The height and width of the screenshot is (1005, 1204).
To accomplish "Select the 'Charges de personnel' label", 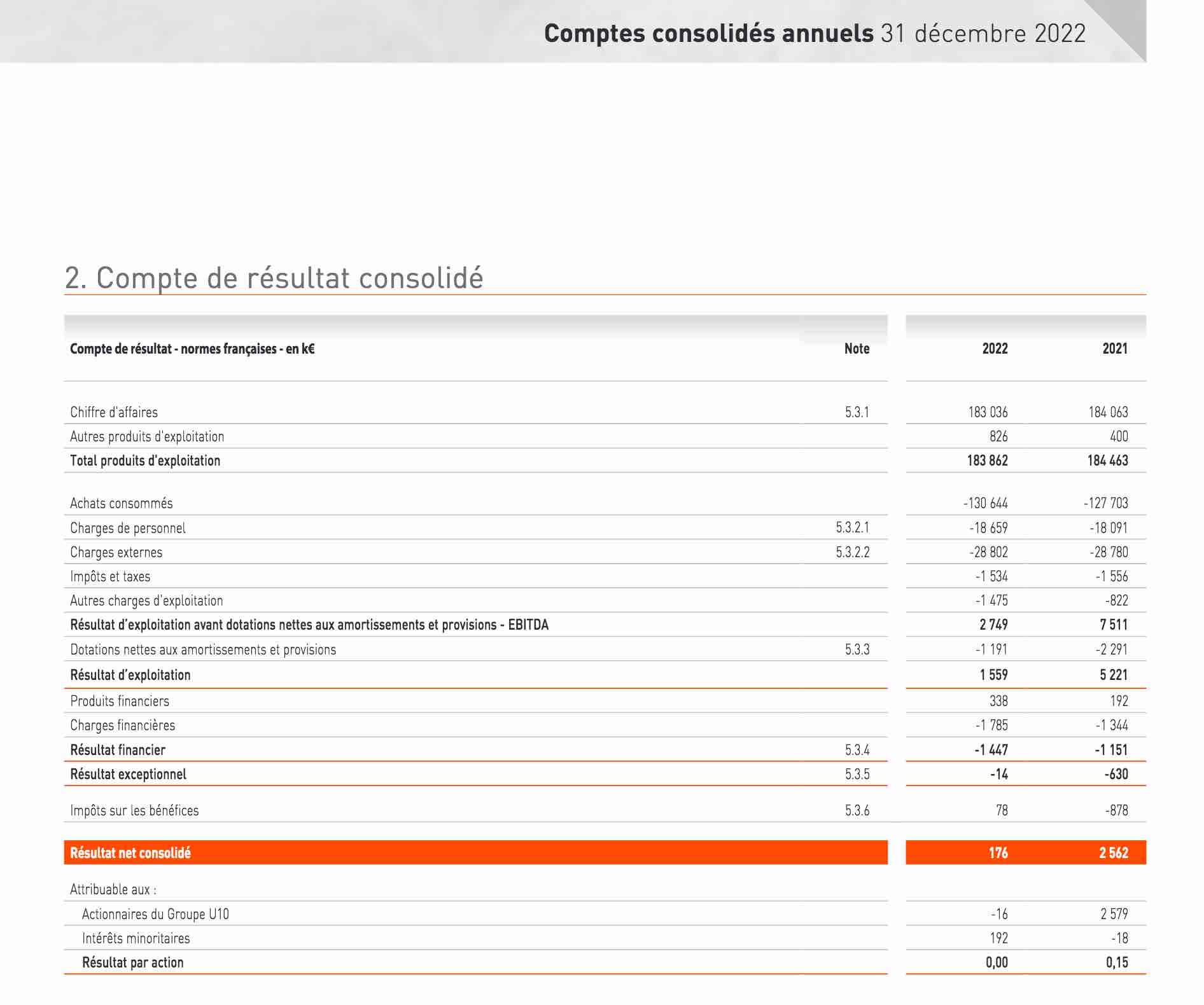I will click(x=128, y=528).
